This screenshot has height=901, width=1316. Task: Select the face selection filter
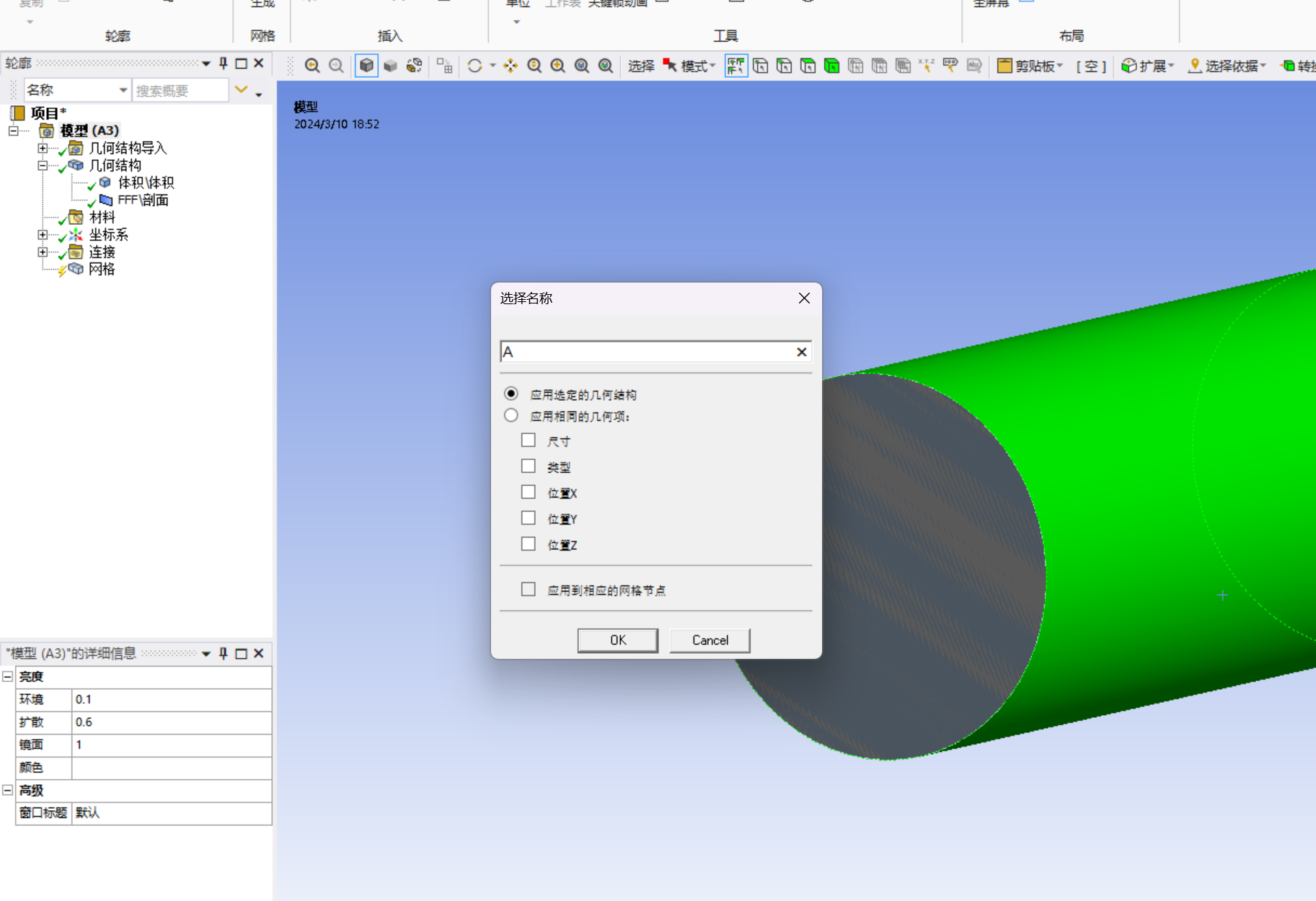point(808,66)
